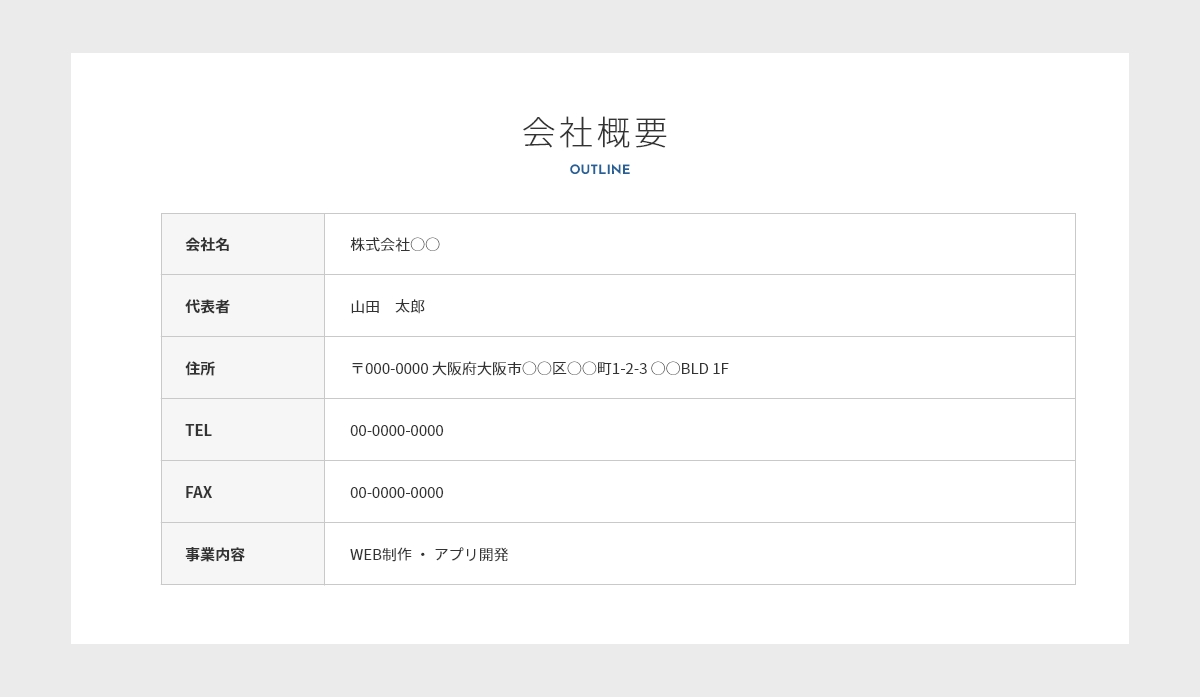
Task: Click the postal code 〒000-0000
Action: pos(389,368)
